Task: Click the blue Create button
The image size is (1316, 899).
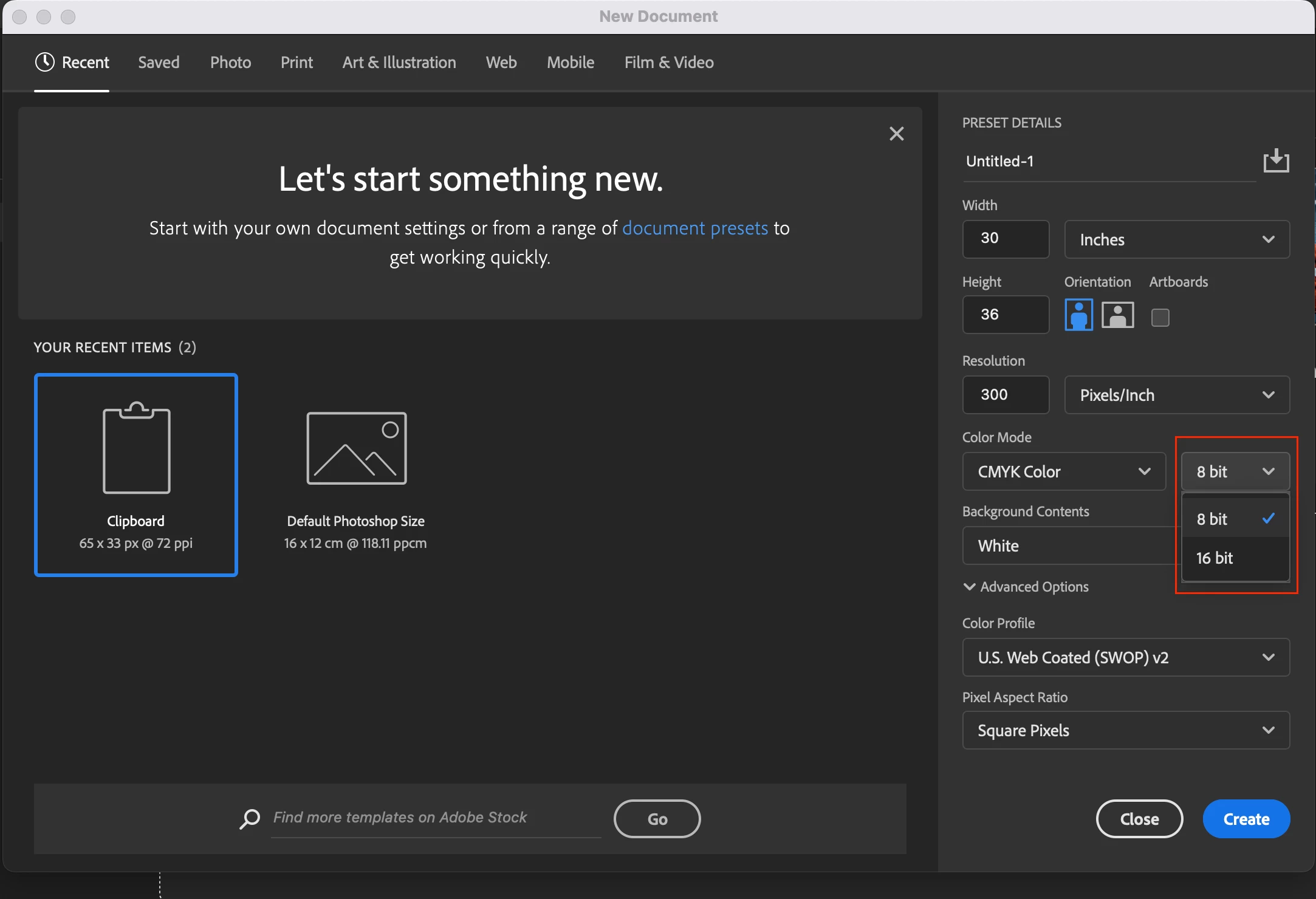Action: 1246,819
